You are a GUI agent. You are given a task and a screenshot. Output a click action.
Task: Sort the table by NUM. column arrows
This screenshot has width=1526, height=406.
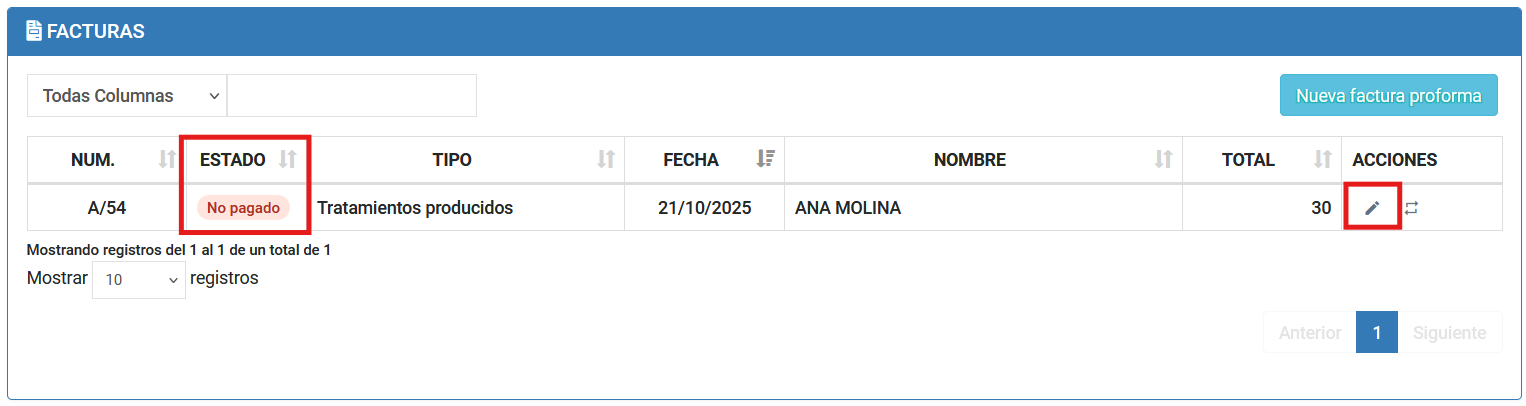click(167, 160)
